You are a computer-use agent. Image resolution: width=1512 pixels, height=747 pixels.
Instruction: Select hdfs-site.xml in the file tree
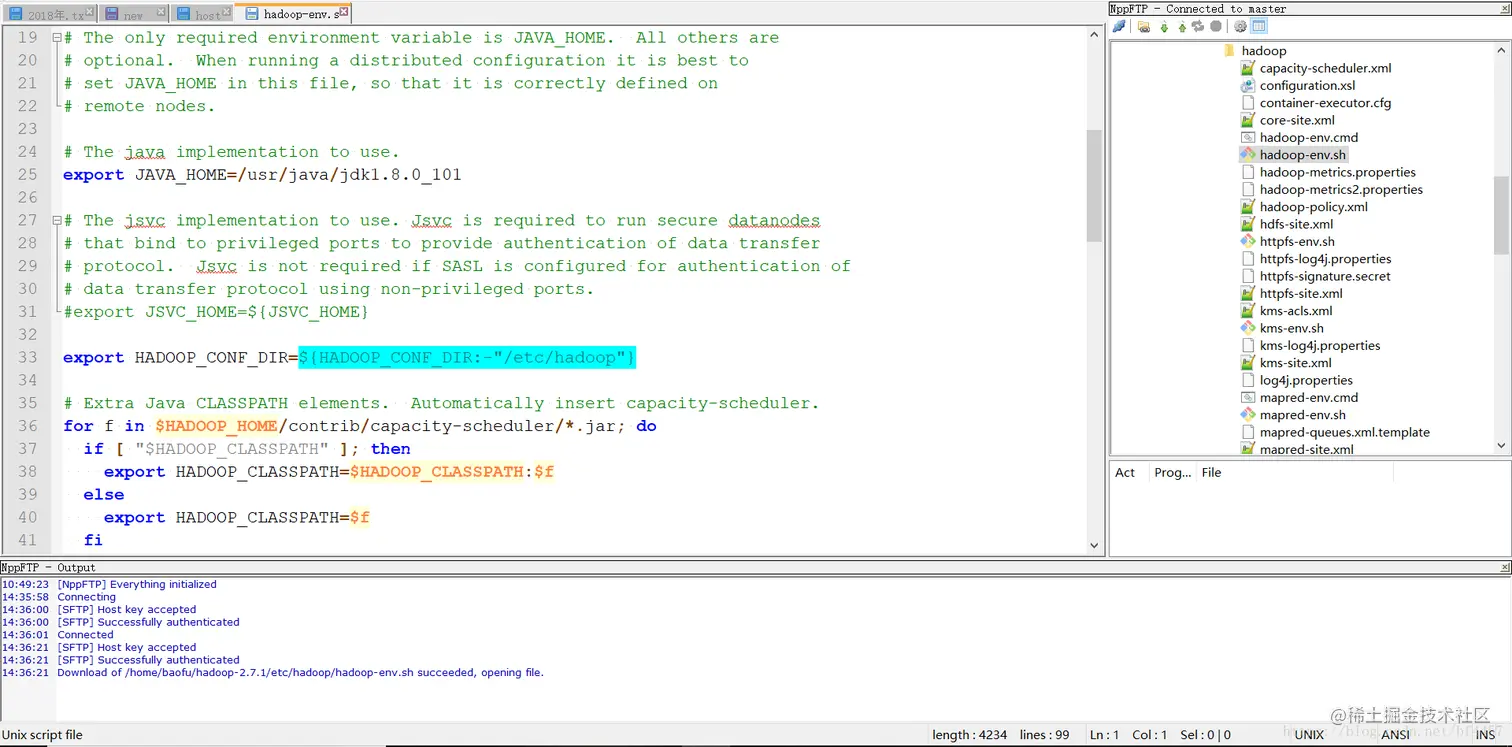tap(1296, 224)
